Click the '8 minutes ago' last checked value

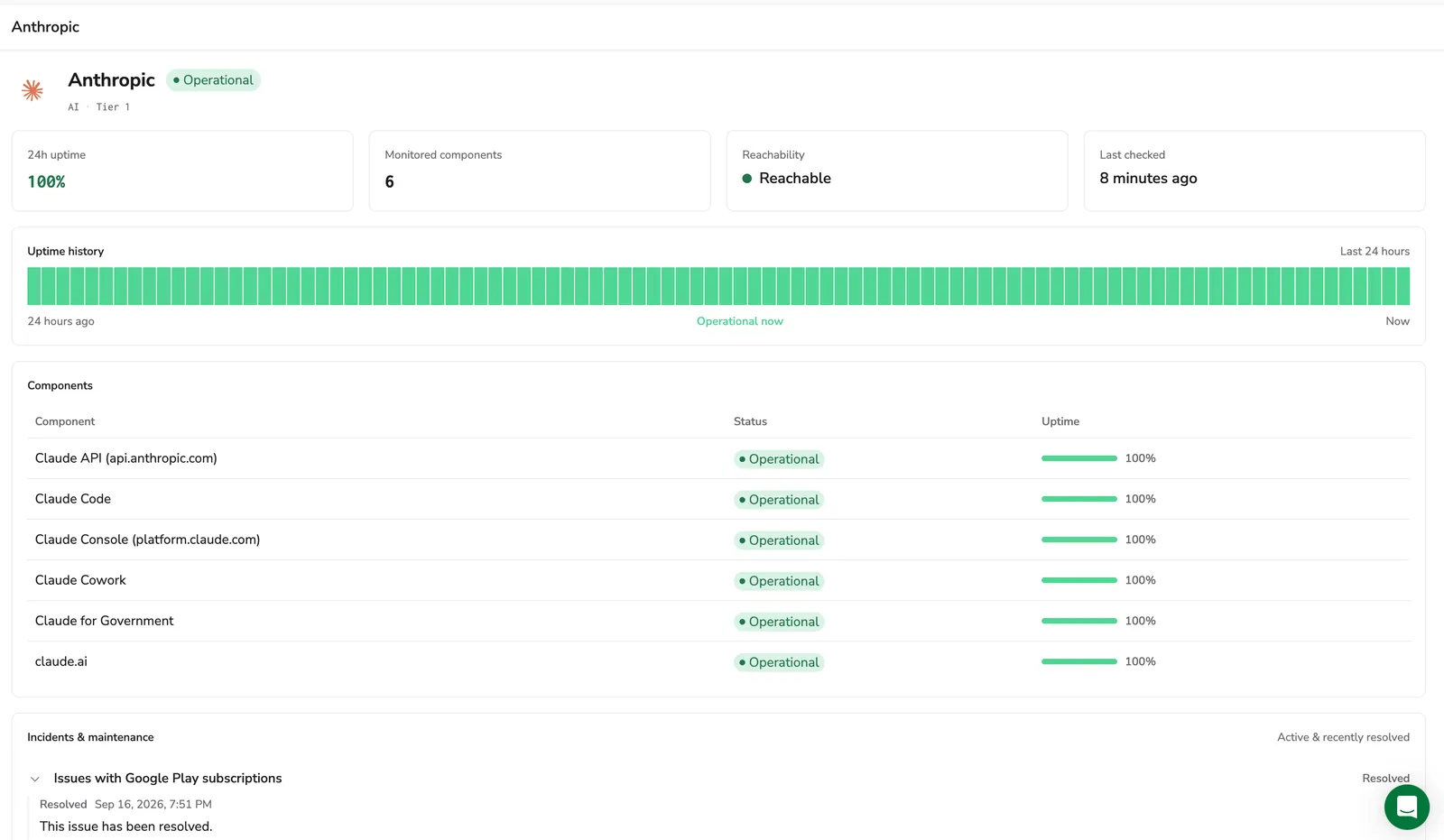pos(1148,179)
